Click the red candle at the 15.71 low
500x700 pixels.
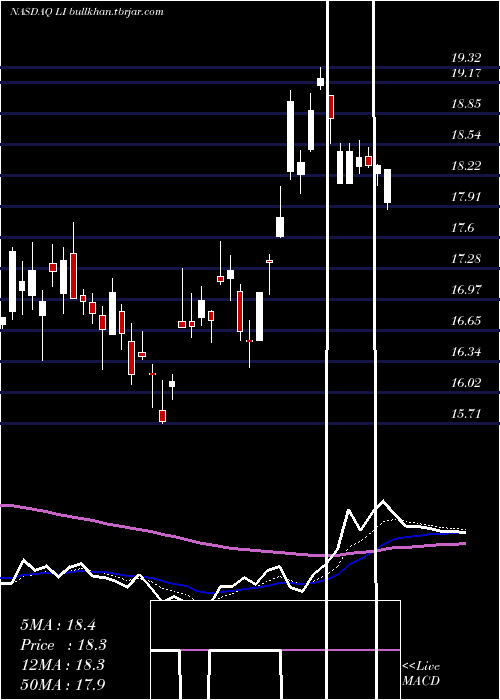coord(162,416)
